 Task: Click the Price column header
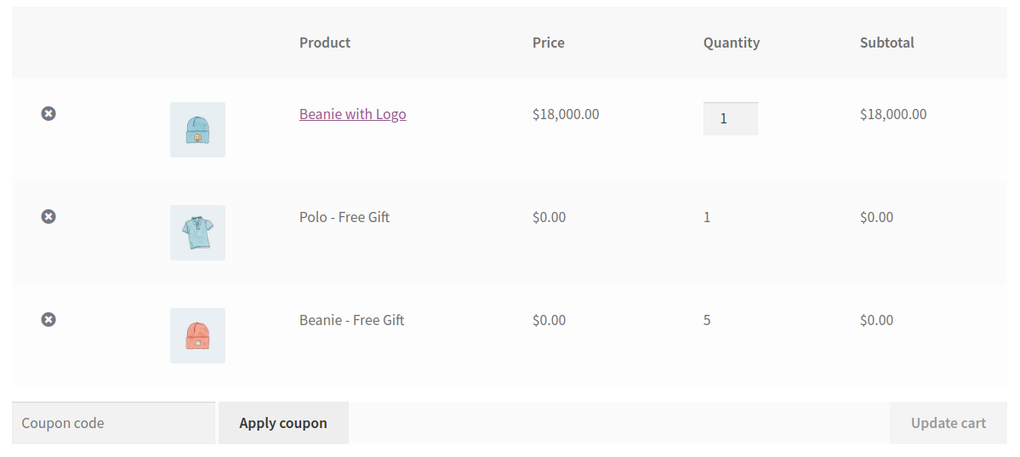[x=548, y=43]
